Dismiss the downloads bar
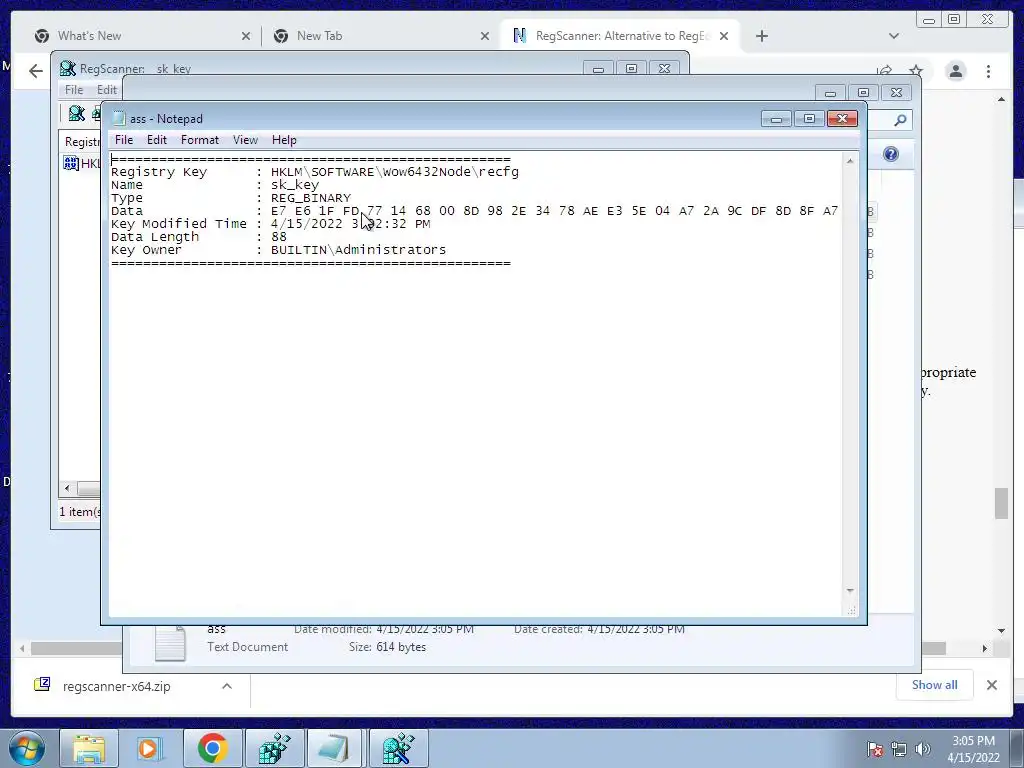 click(991, 685)
